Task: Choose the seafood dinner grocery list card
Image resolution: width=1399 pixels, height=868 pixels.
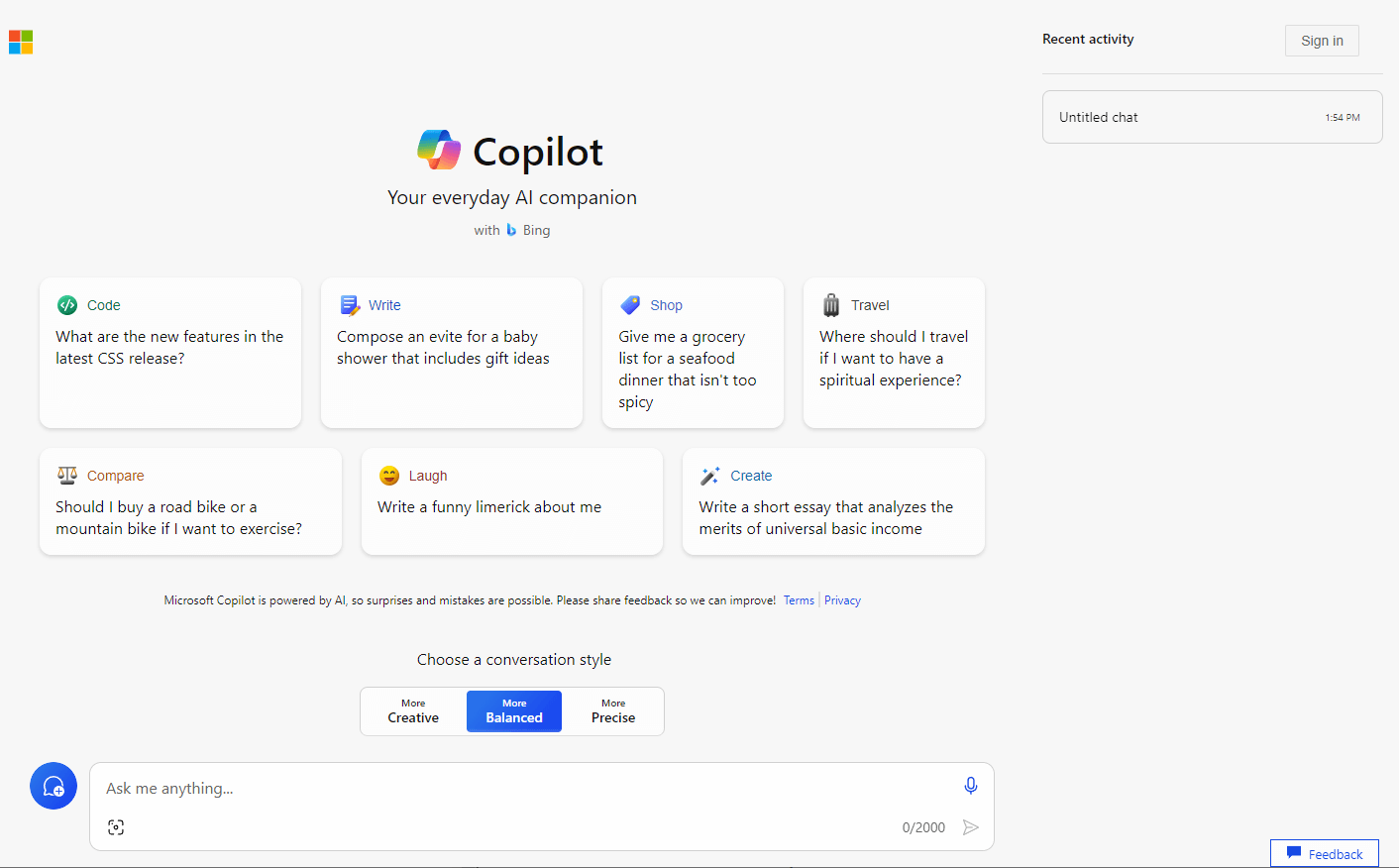Action: pyautogui.click(x=693, y=353)
